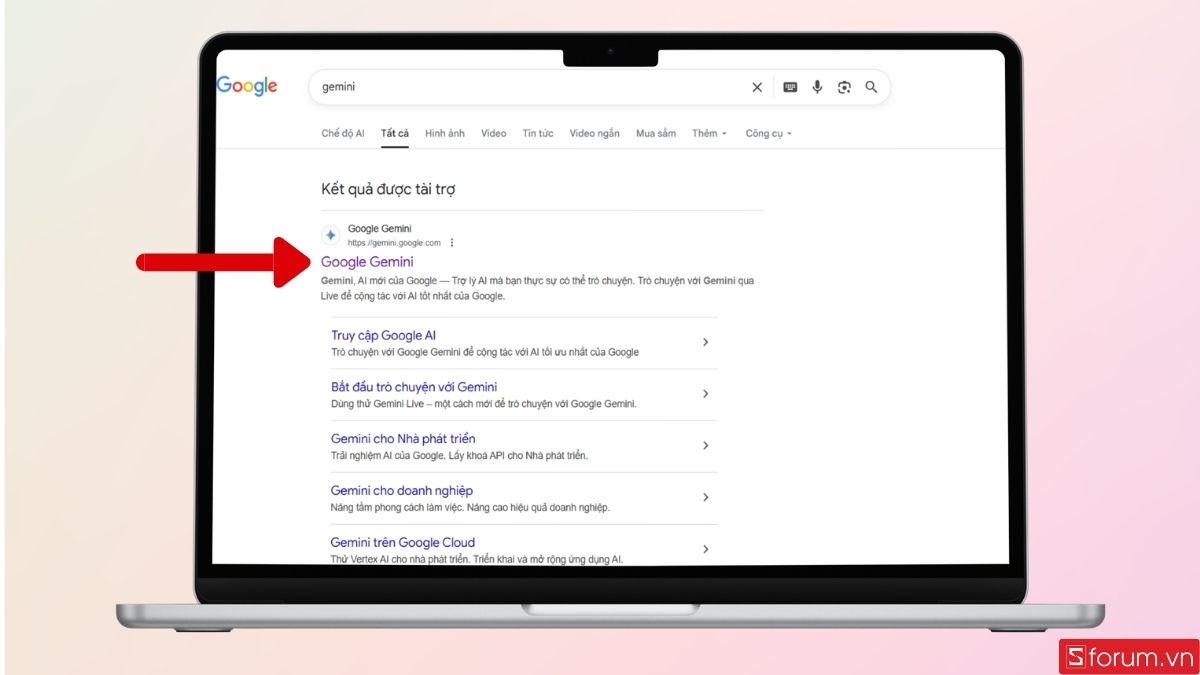Click the Google Gemini sparkle favicon
Viewport: 1200px width, 675px height.
(x=330, y=235)
